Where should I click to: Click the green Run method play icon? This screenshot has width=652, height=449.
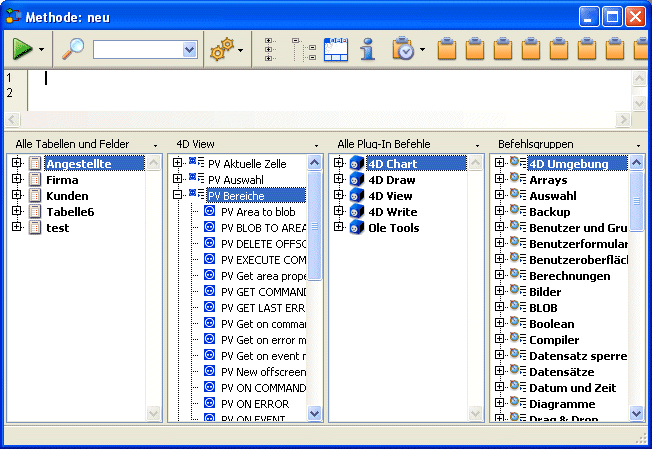(22, 49)
